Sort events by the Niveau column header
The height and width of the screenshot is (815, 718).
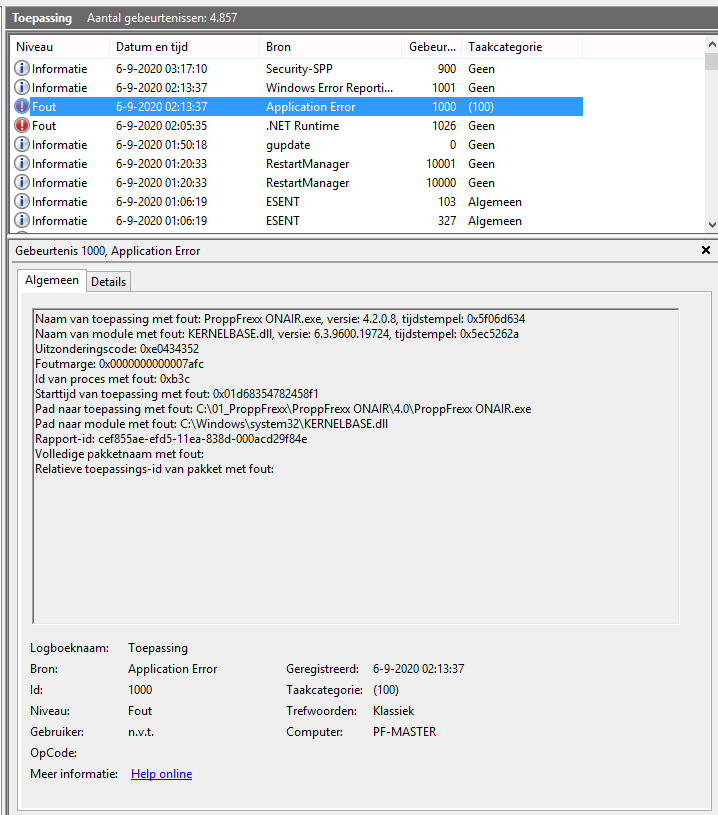click(59, 47)
